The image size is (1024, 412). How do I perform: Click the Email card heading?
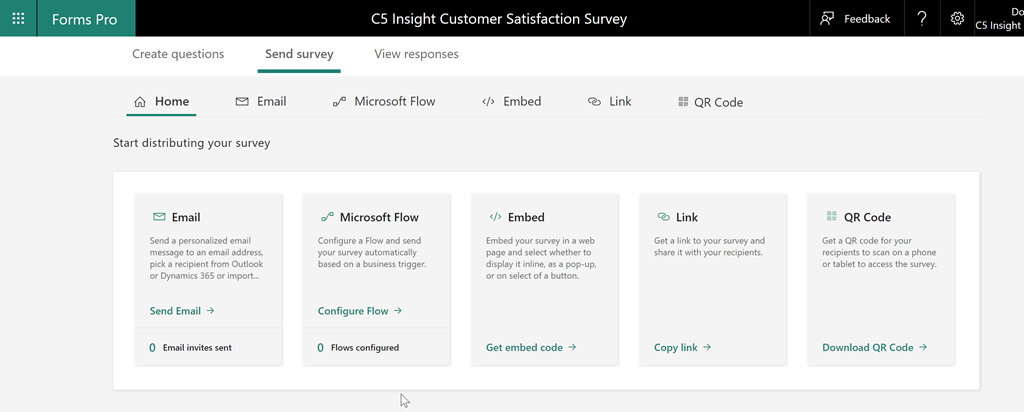[x=186, y=217]
